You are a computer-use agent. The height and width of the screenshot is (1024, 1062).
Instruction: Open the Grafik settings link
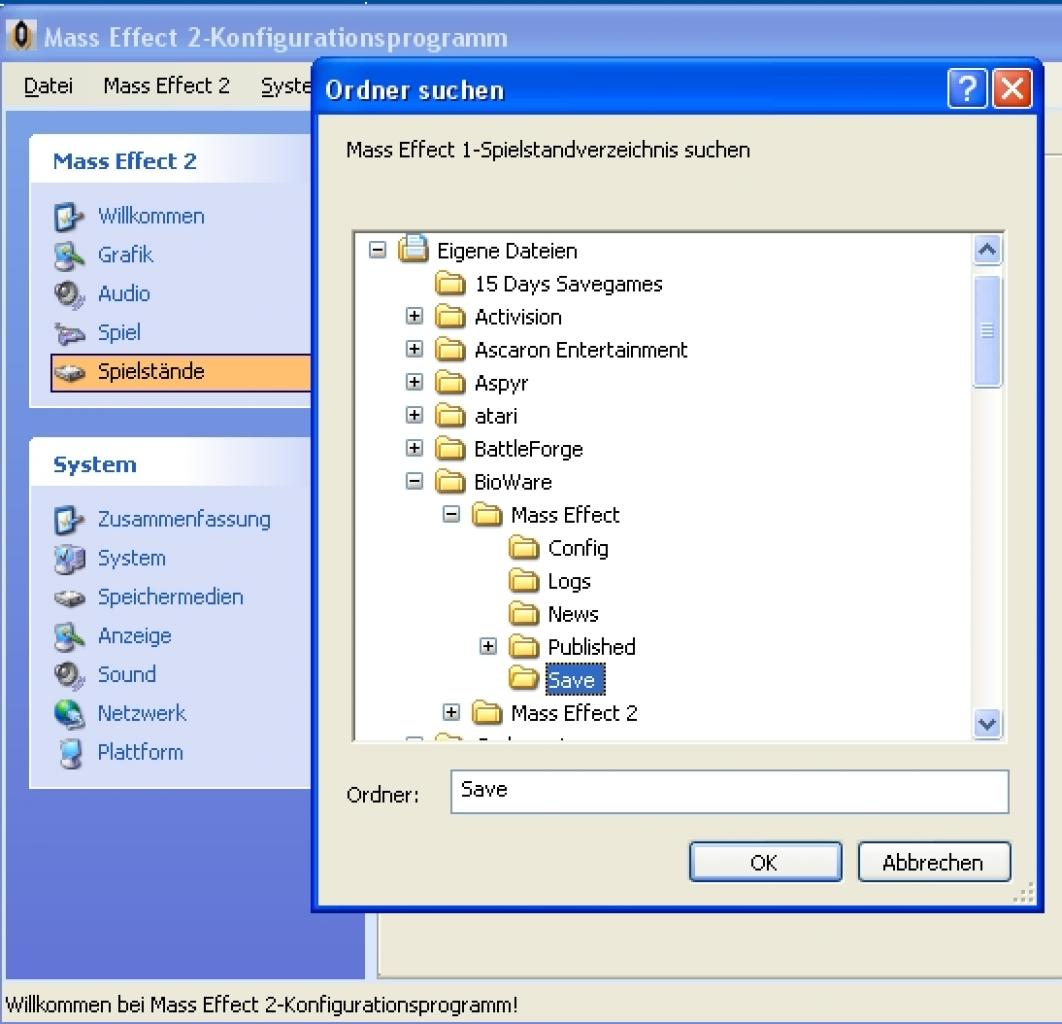point(125,255)
